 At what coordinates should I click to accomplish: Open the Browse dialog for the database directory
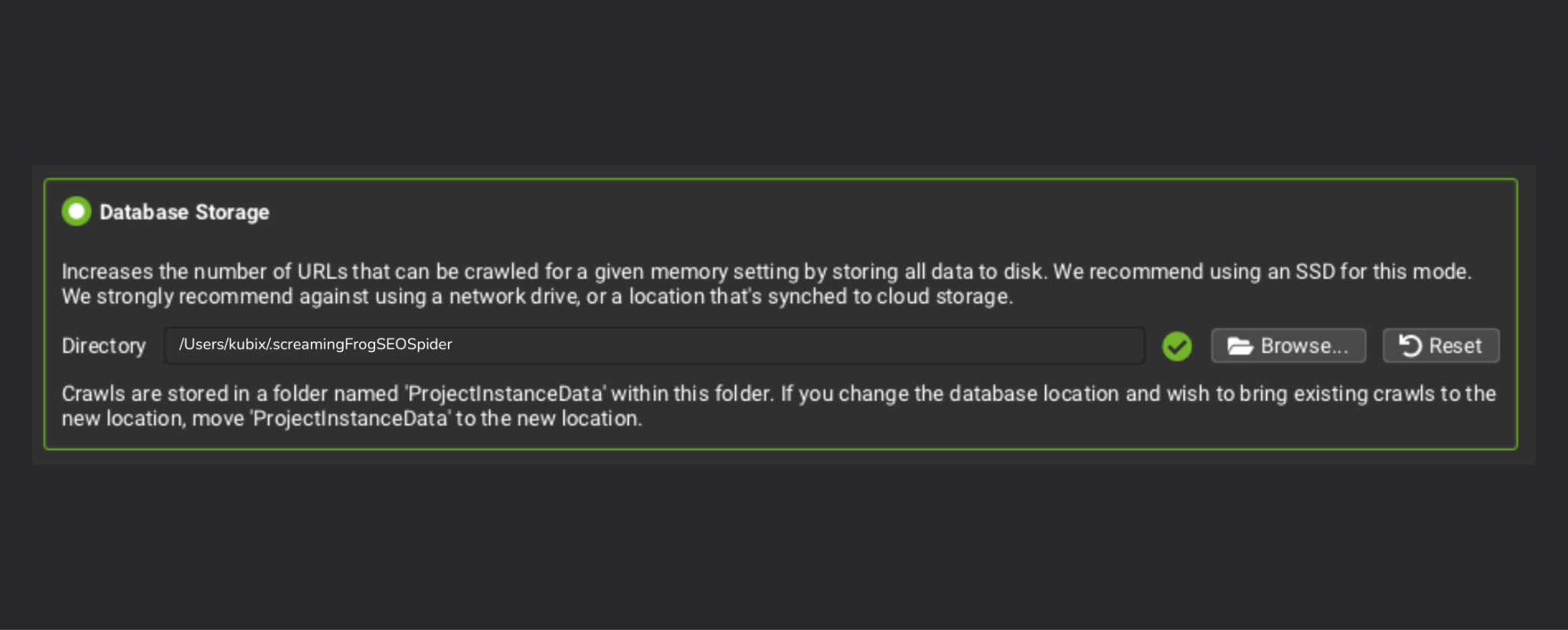[x=1287, y=345]
